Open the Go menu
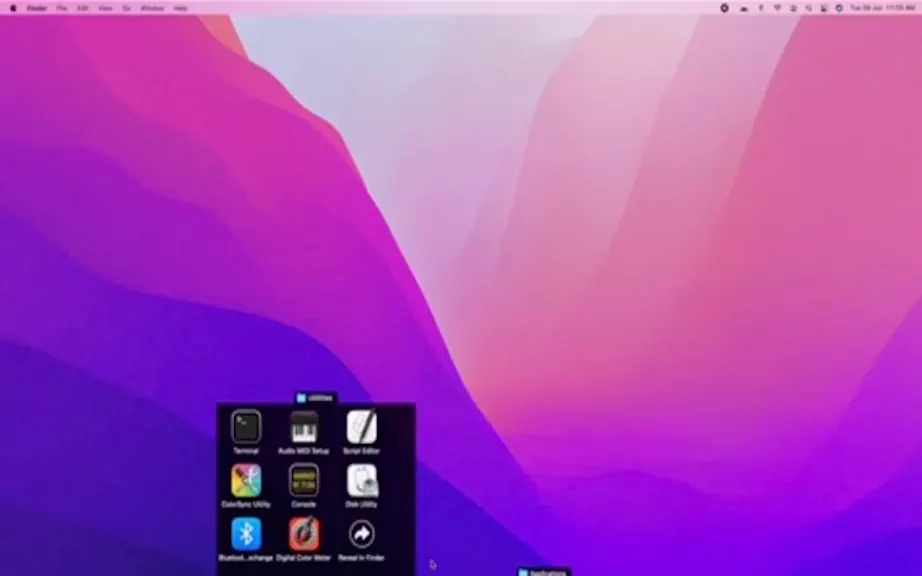The width and height of the screenshot is (922, 576). point(126,8)
